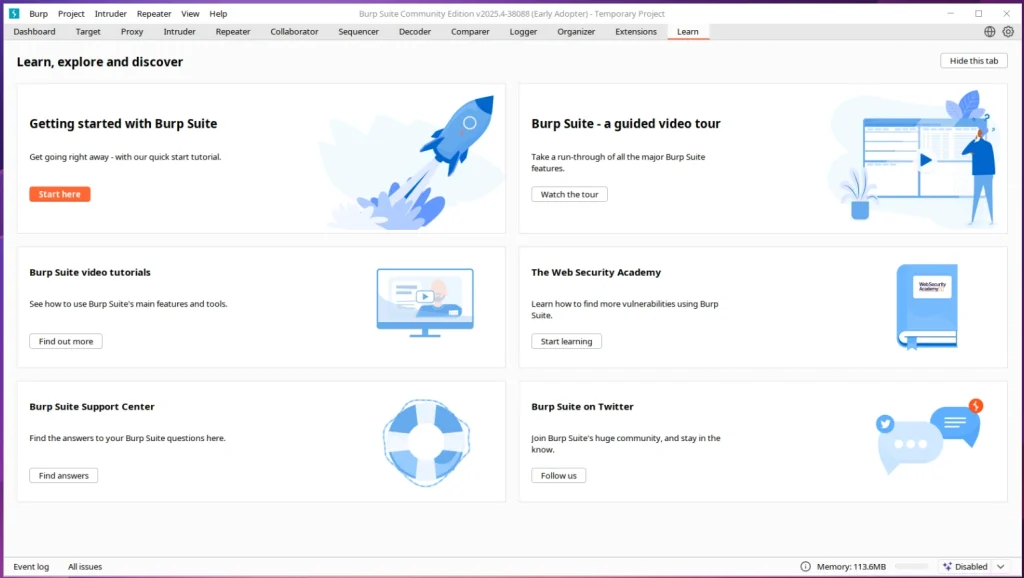Switch to the Logger tab
The height and width of the screenshot is (578, 1024).
[x=523, y=31]
